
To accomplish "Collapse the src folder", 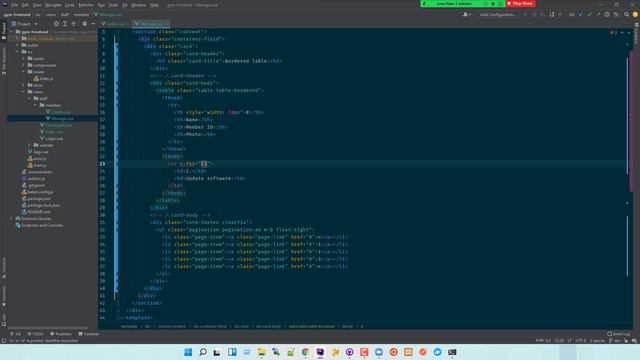I will click(18, 52).
